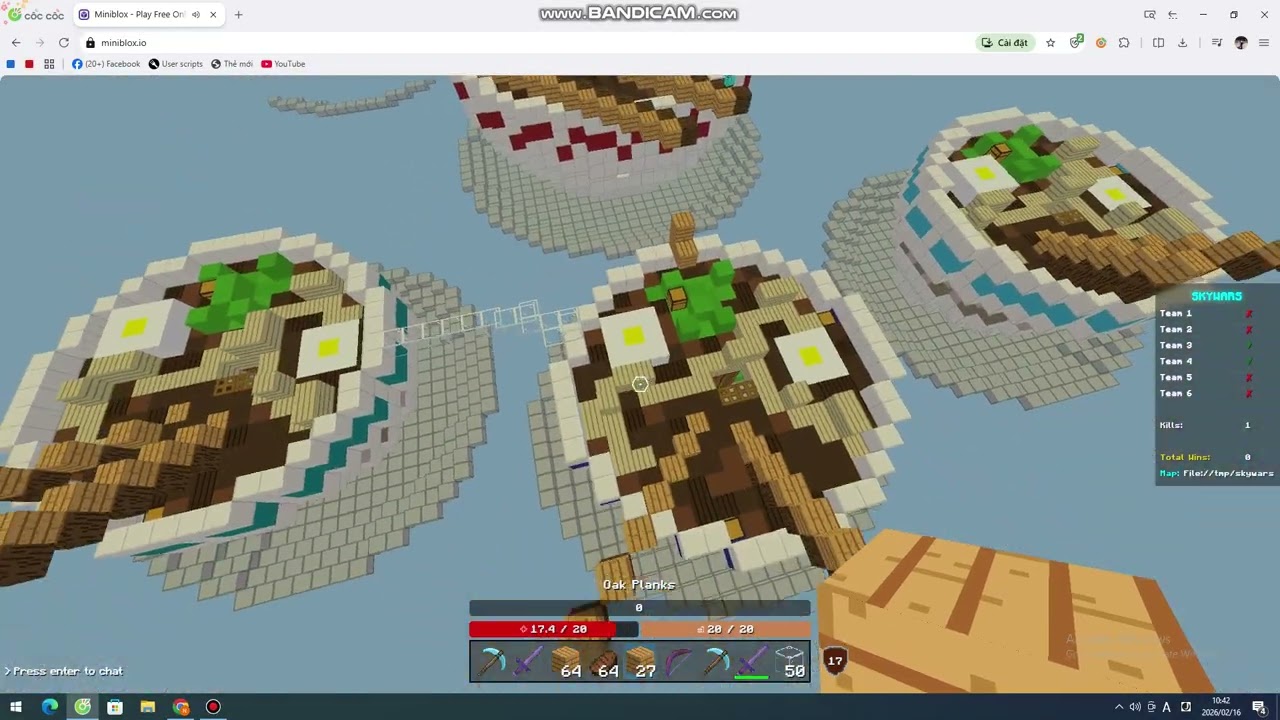Click the 'Team 4' scoreboard row

[1206, 361]
